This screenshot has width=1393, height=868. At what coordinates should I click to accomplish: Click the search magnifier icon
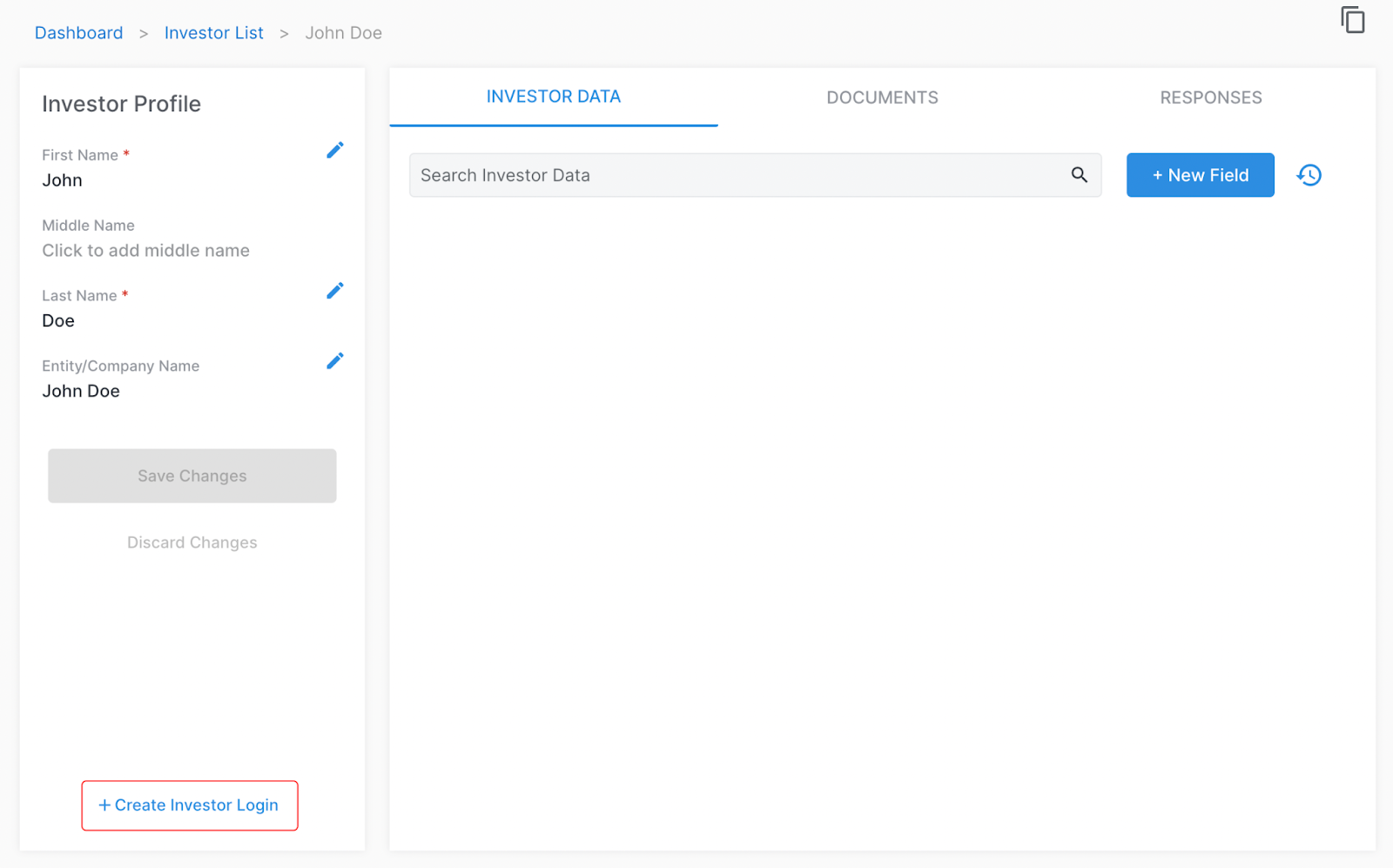(1079, 175)
